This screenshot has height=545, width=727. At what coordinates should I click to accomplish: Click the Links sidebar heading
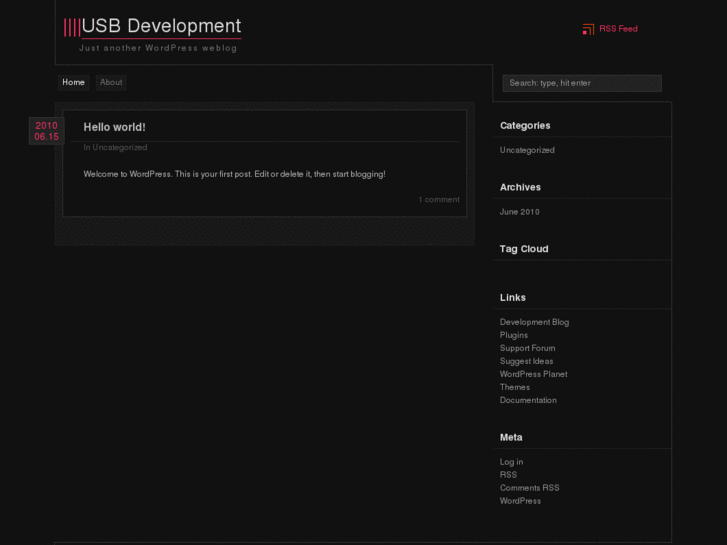(512, 298)
